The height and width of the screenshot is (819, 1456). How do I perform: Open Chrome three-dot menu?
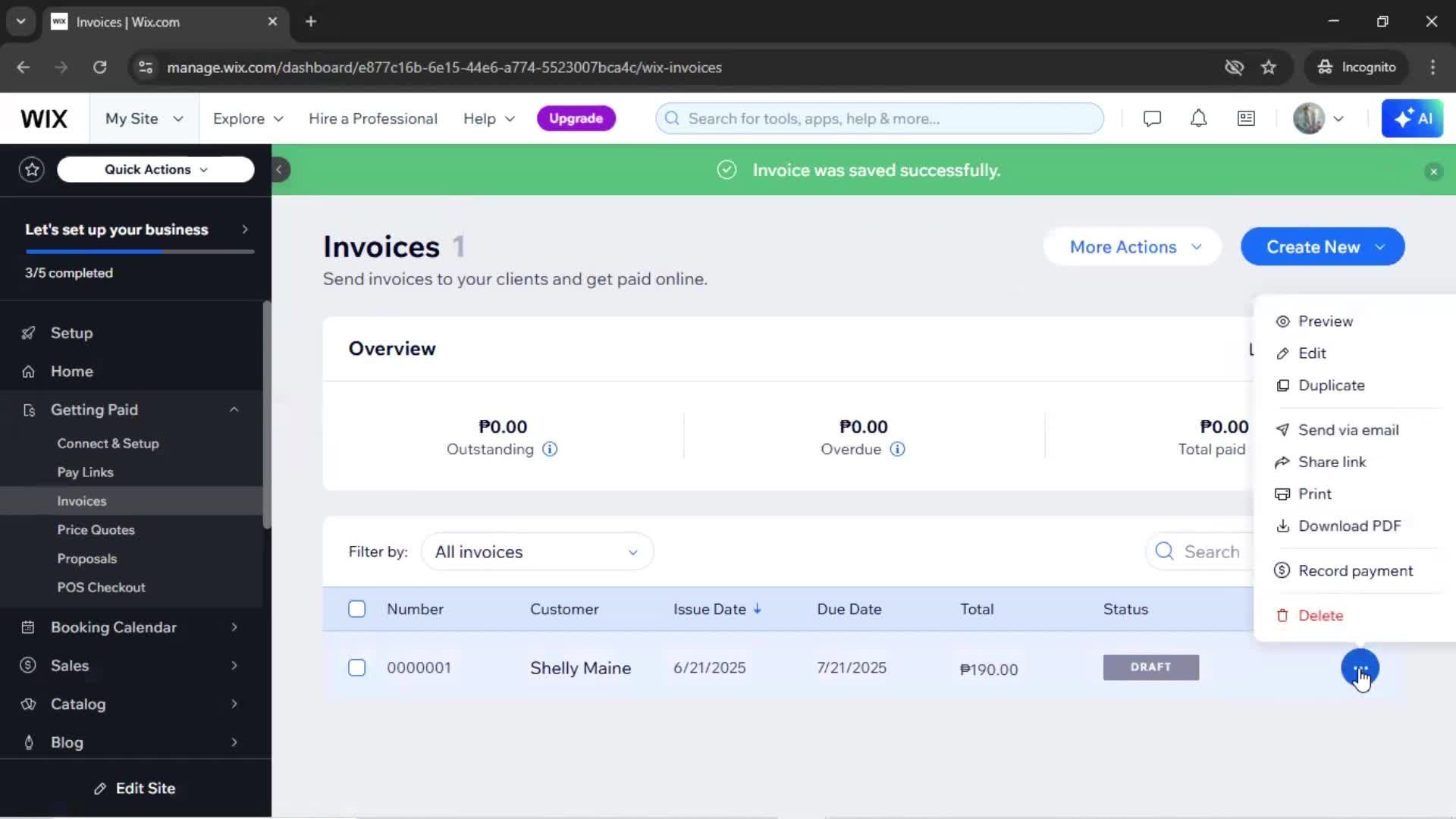click(1432, 67)
